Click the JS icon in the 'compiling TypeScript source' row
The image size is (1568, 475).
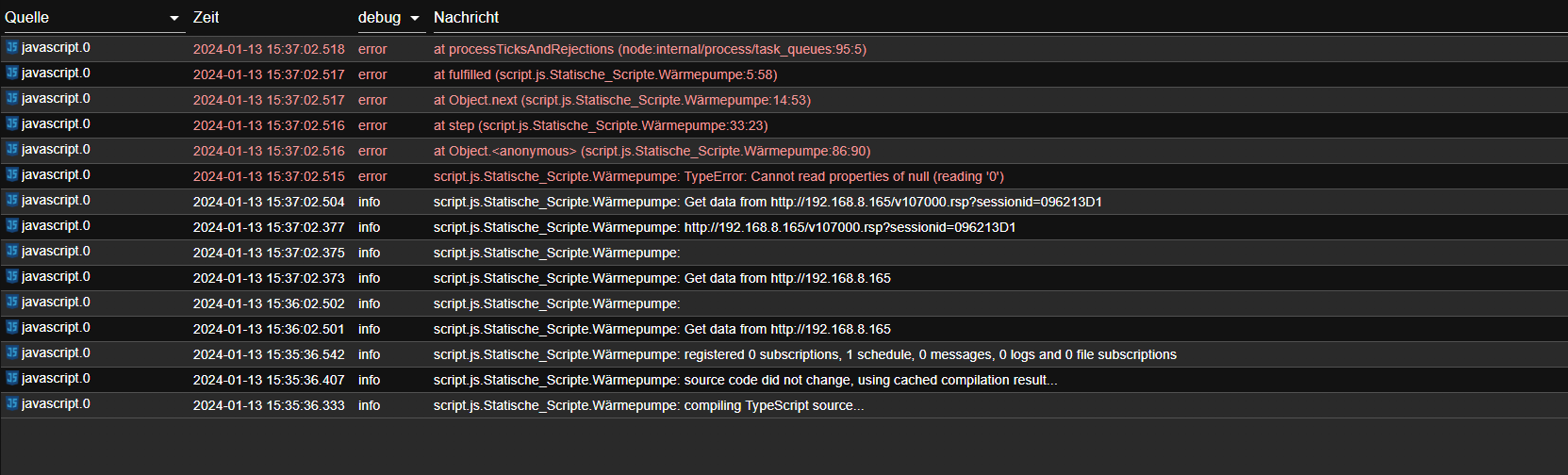click(x=12, y=403)
